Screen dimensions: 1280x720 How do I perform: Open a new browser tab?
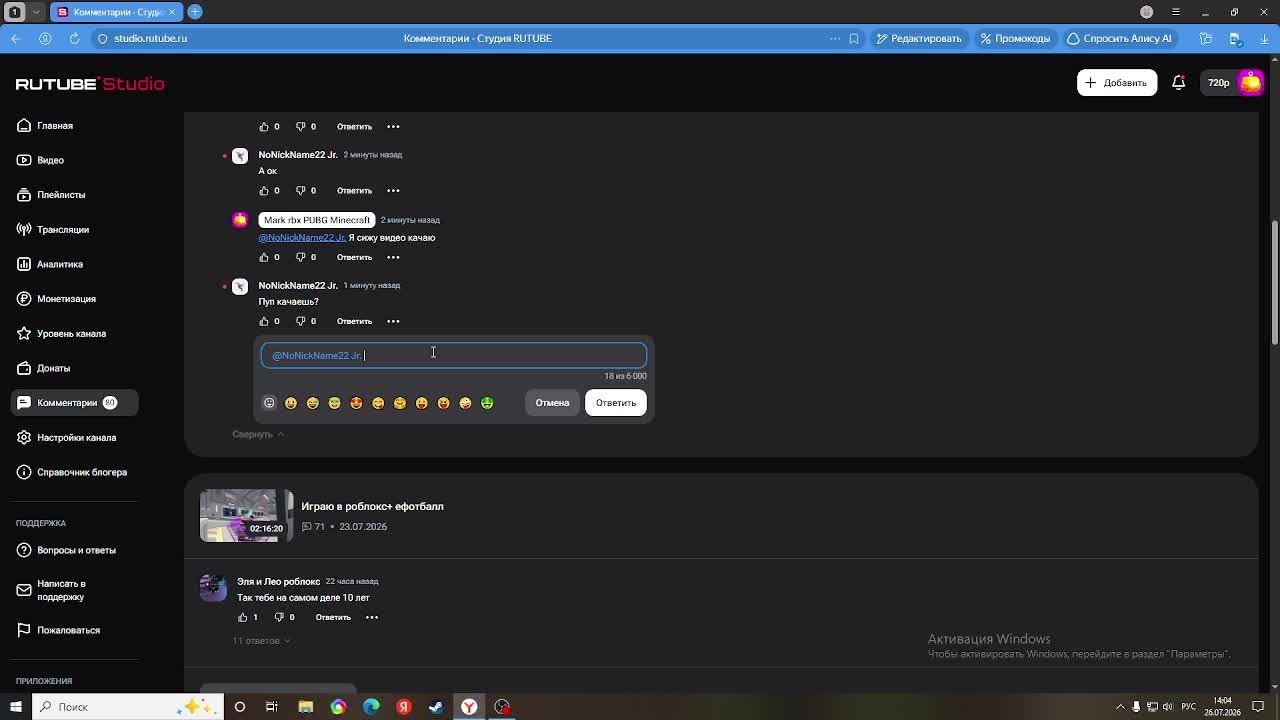click(195, 12)
